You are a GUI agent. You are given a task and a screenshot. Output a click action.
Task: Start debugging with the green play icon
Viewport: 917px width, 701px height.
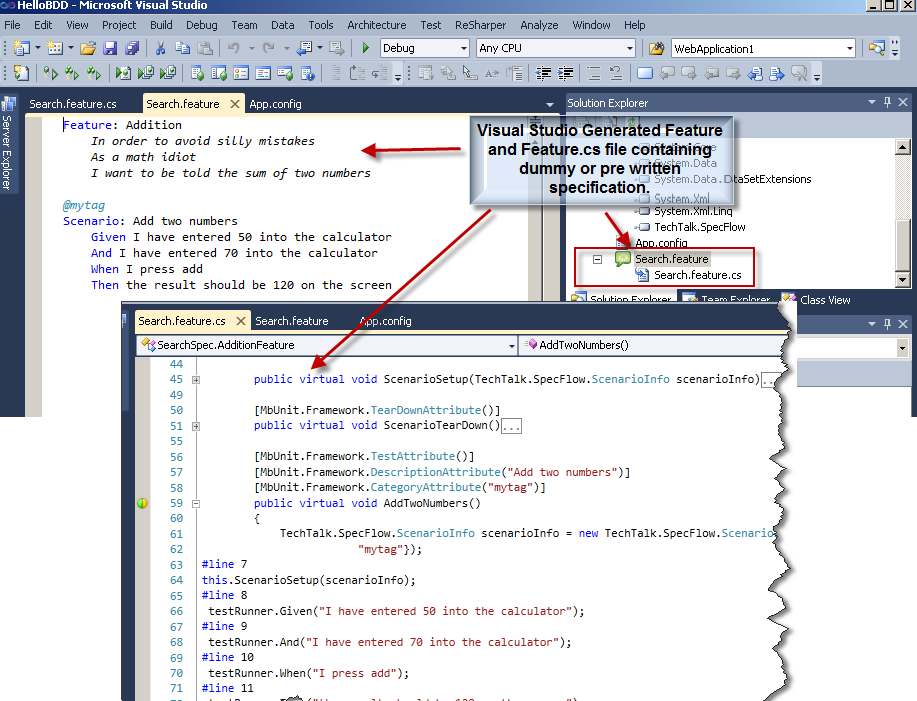(x=366, y=48)
